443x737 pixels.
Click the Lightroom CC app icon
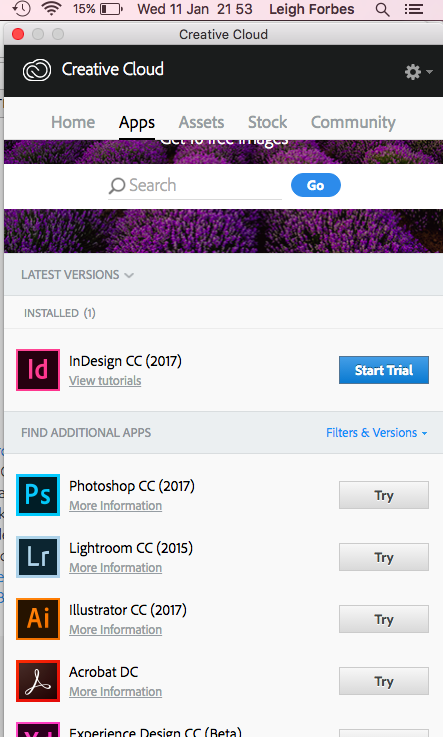(38, 557)
